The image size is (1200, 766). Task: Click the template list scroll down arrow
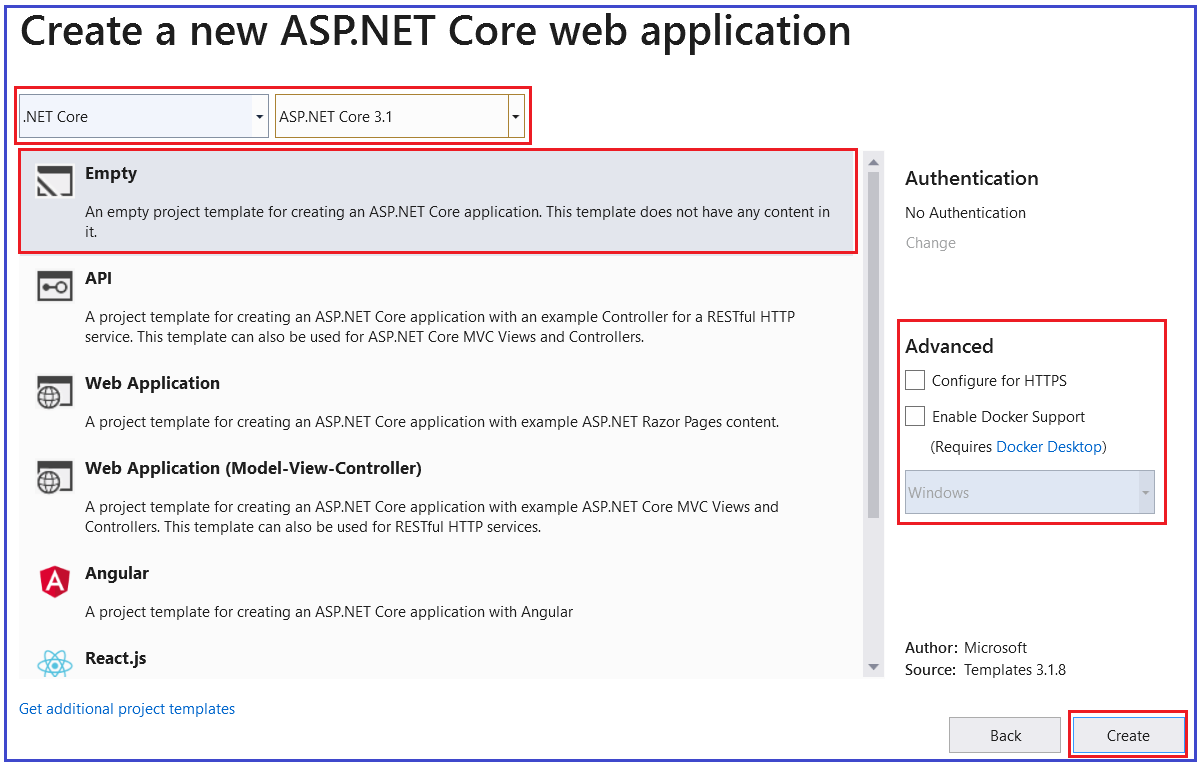pyautogui.click(x=873, y=667)
